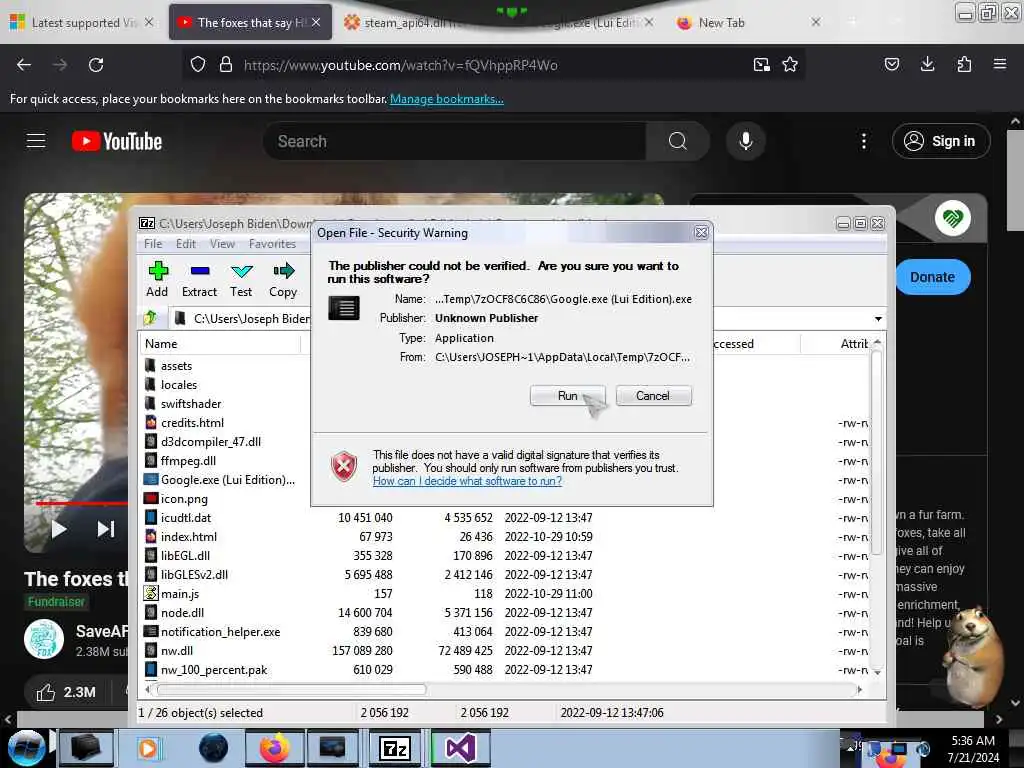Screen dimensions: 1024x768
Task: Click the Extract toolbar icon in 7-Zip
Action: point(199,280)
